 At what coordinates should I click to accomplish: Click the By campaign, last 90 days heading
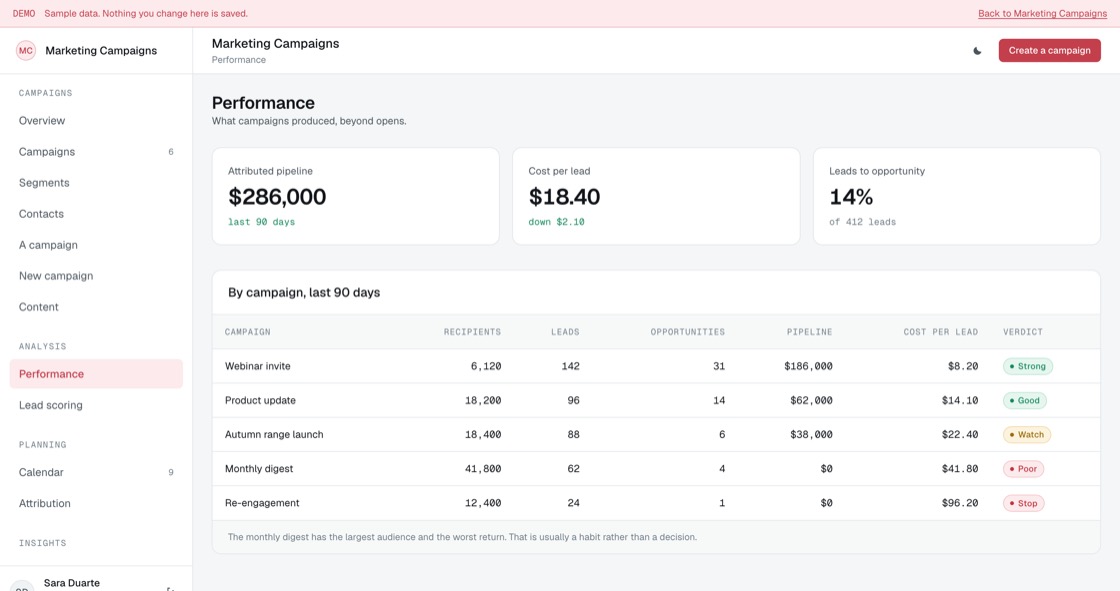tap(304, 292)
